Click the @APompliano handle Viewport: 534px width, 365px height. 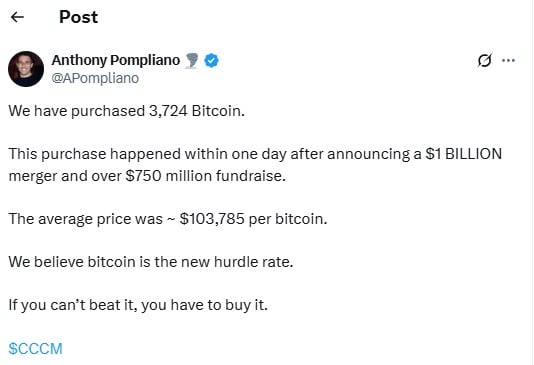click(x=95, y=78)
